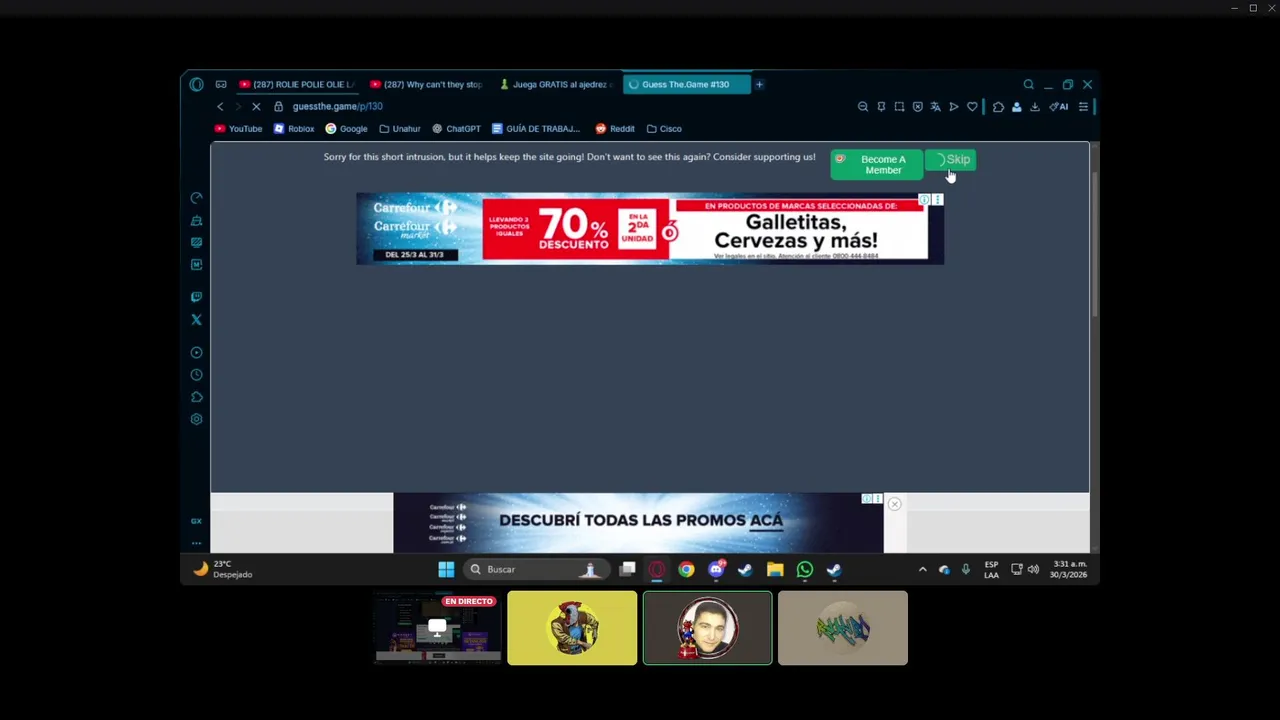Open the AI assistant button
1280x720 pixels.
pos(1058,107)
